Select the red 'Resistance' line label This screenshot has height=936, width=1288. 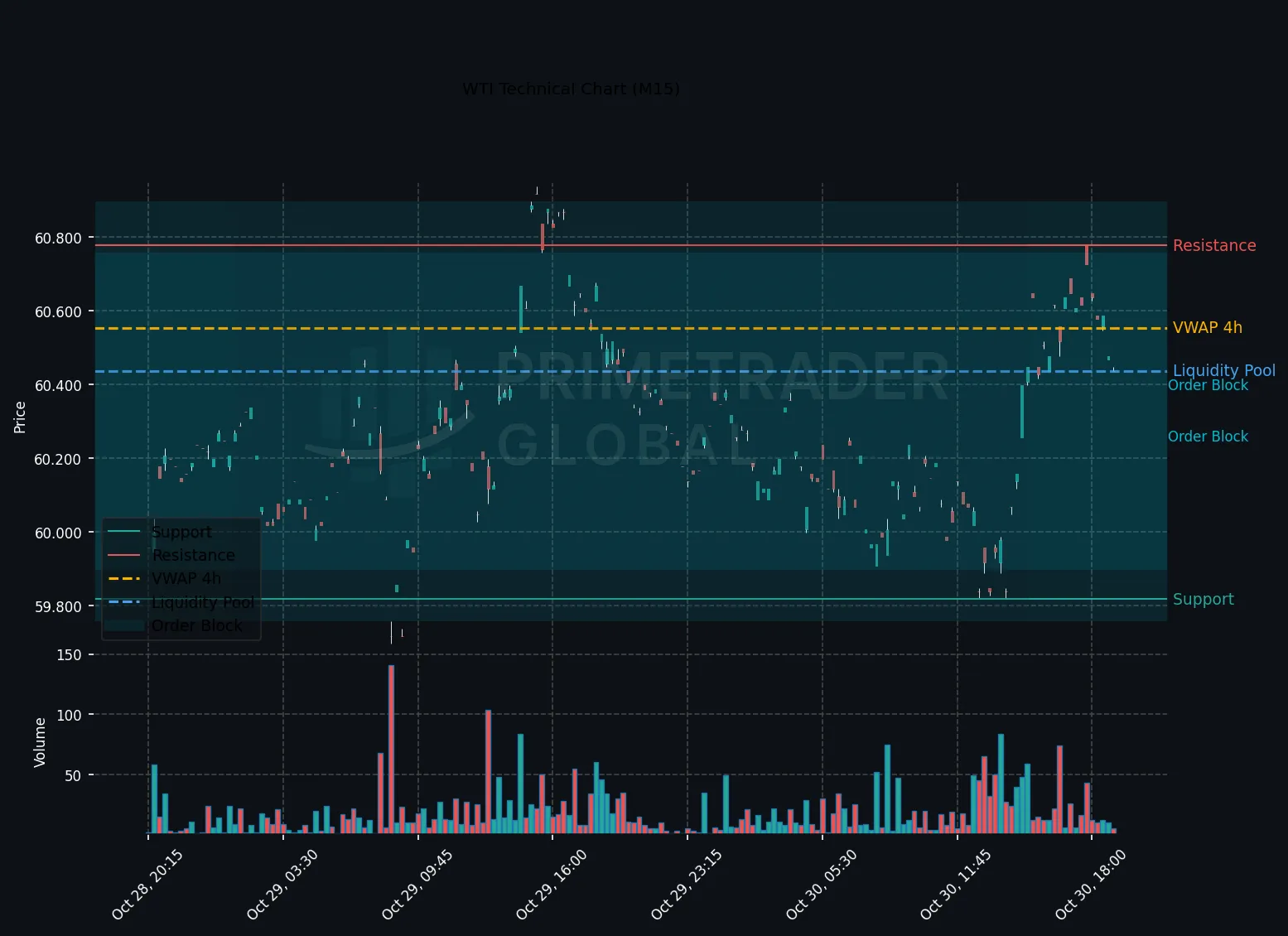pos(1214,245)
